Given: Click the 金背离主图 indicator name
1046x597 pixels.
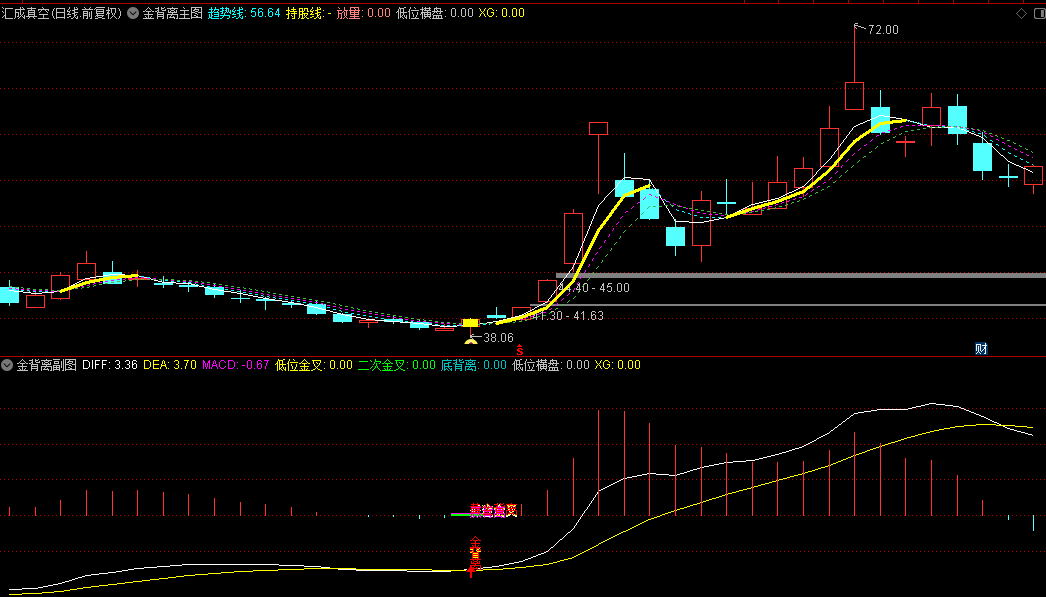Looking at the screenshot, I should [172, 13].
